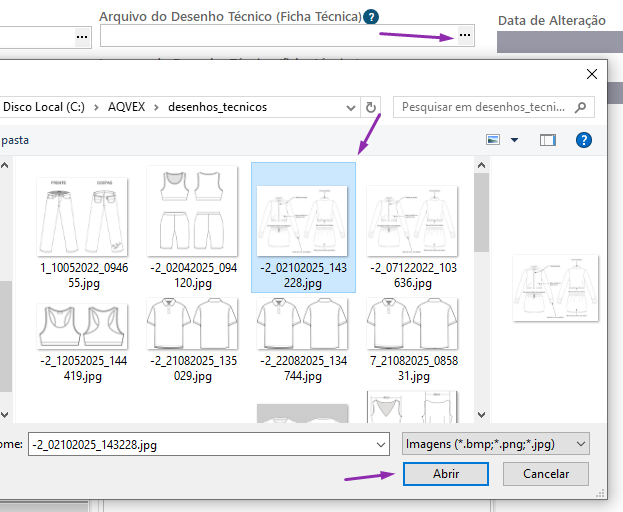Open the address bar history dropdown
The width and height of the screenshot is (623, 512).
350,107
